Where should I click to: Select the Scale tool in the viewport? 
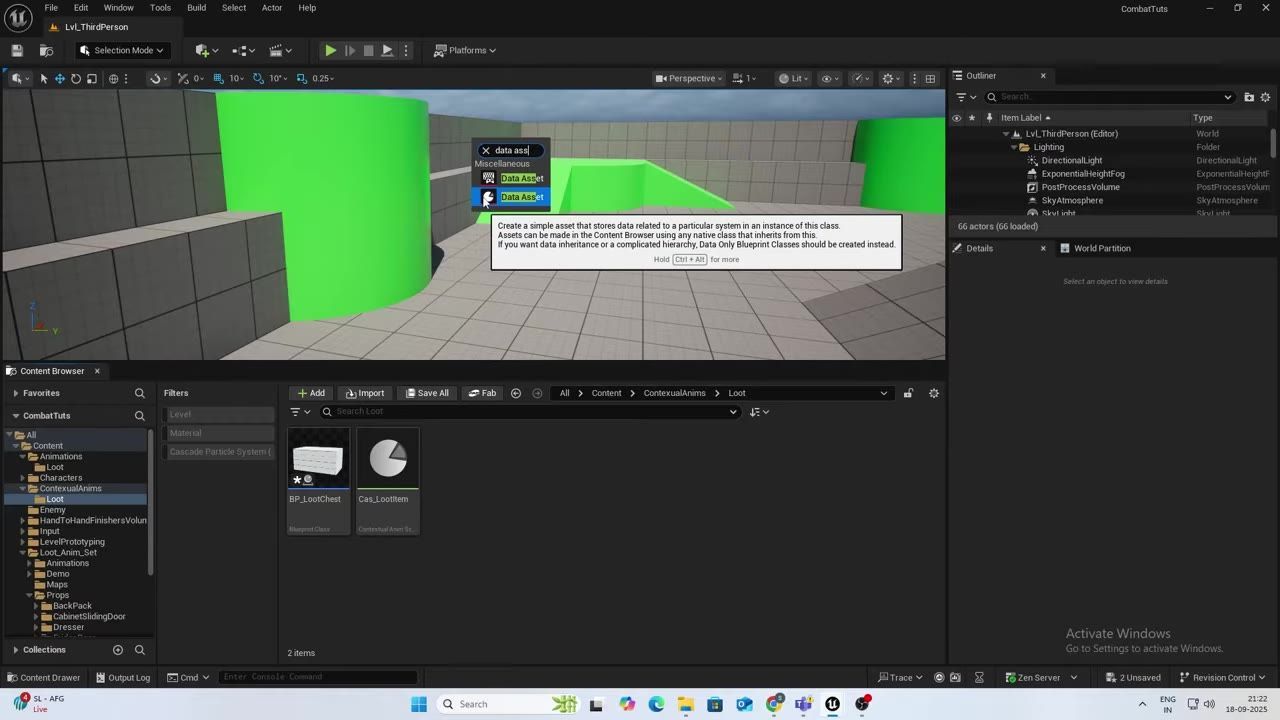[92, 78]
